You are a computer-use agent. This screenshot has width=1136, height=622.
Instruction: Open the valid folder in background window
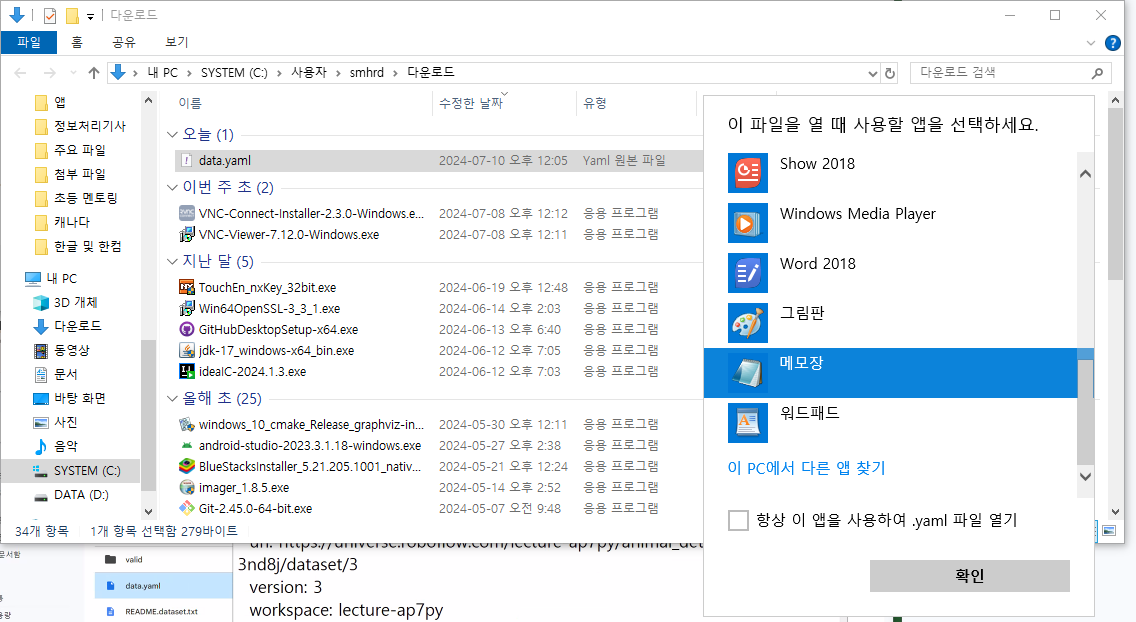click(x=133, y=559)
